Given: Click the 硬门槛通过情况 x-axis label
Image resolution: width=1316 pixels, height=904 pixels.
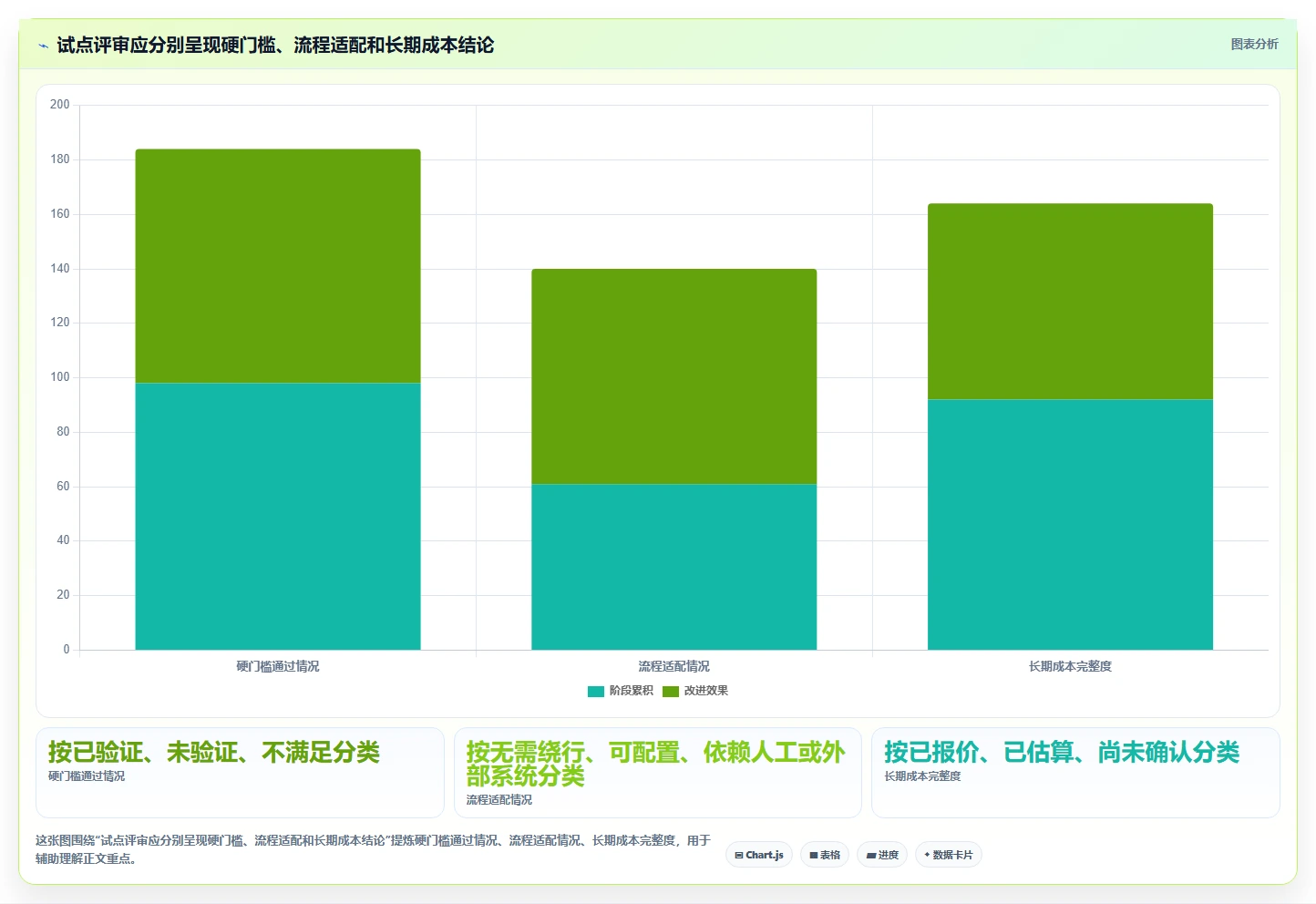Looking at the screenshot, I should [278, 666].
